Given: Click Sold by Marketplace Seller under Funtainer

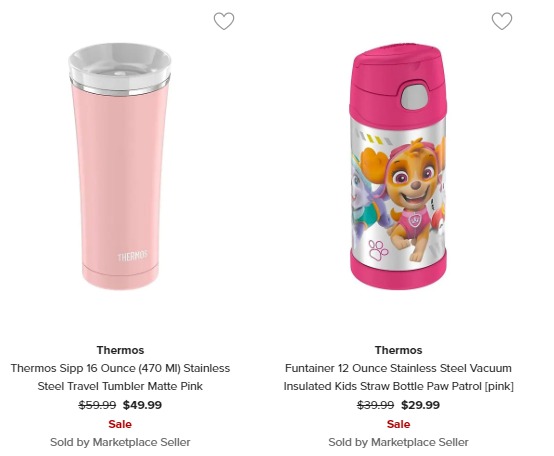Looking at the screenshot, I should pyautogui.click(x=399, y=442).
